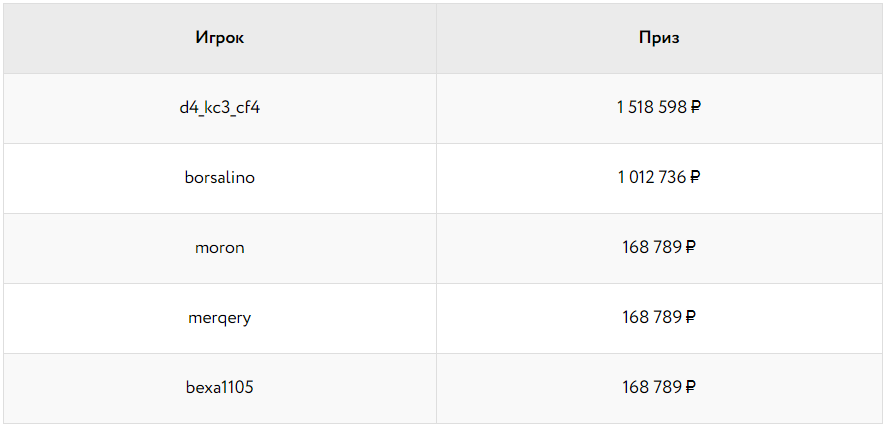Select player name borsalino
887x429 pixels.
(219, 178)
